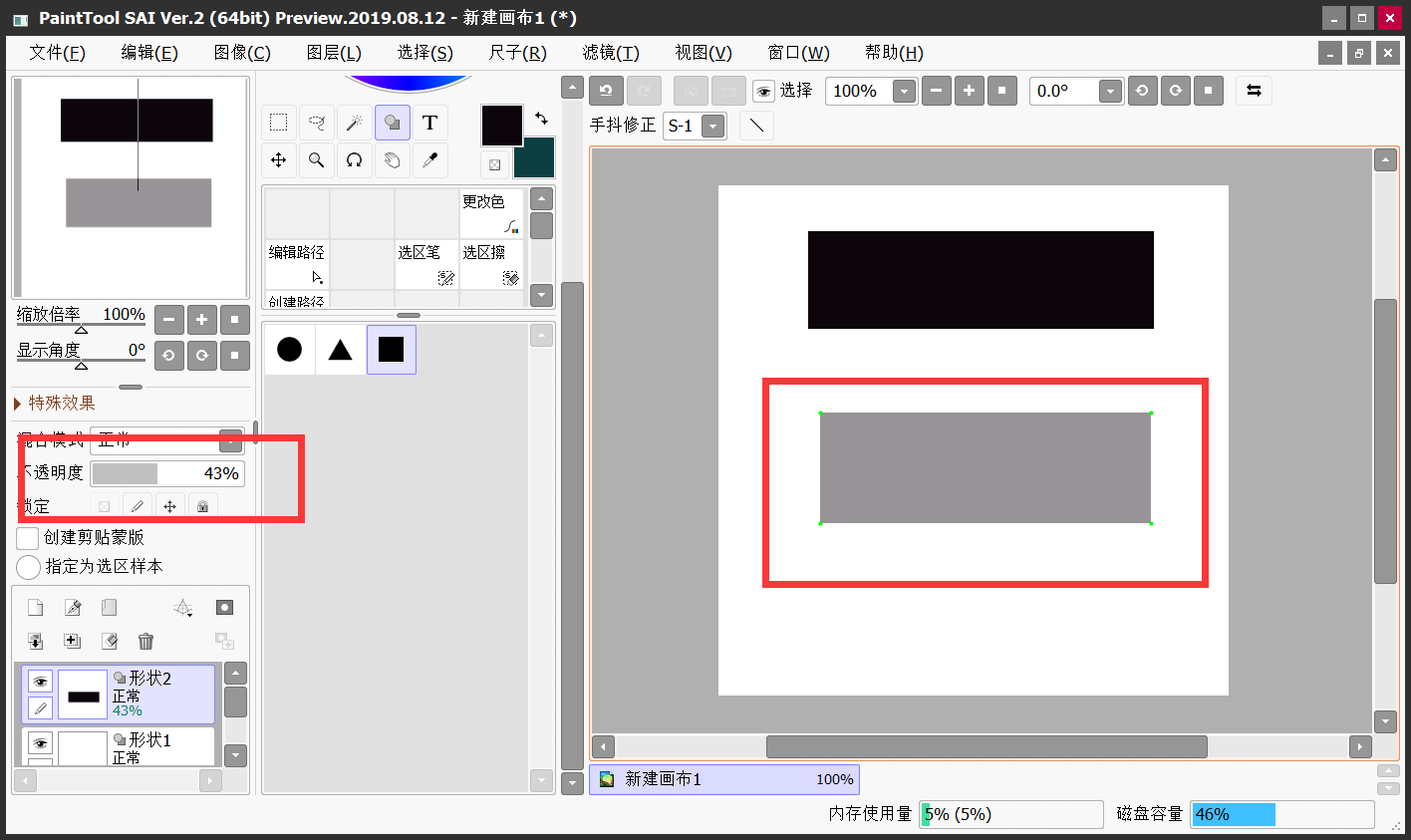This screenshot has width=1411, height=840.
Task: Select the text tool
Action: click(430, 123)
